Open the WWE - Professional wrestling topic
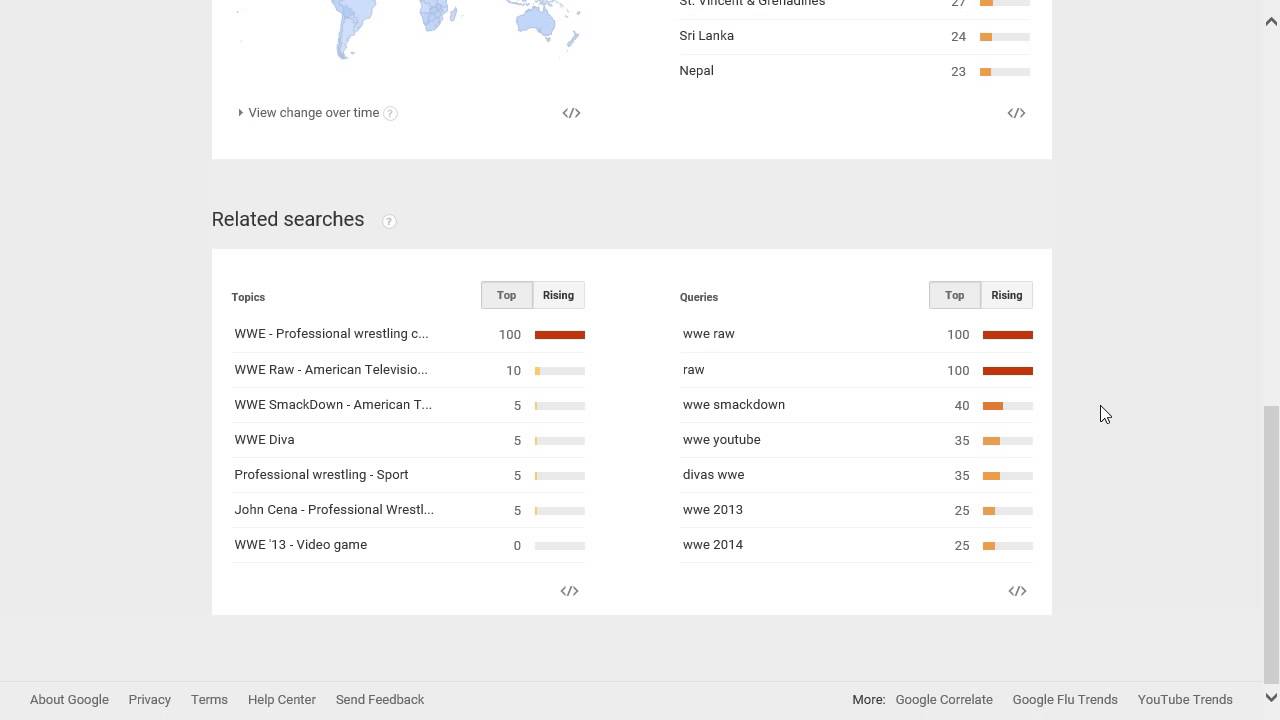The image size is (1280, 720). tap(331, 334)
